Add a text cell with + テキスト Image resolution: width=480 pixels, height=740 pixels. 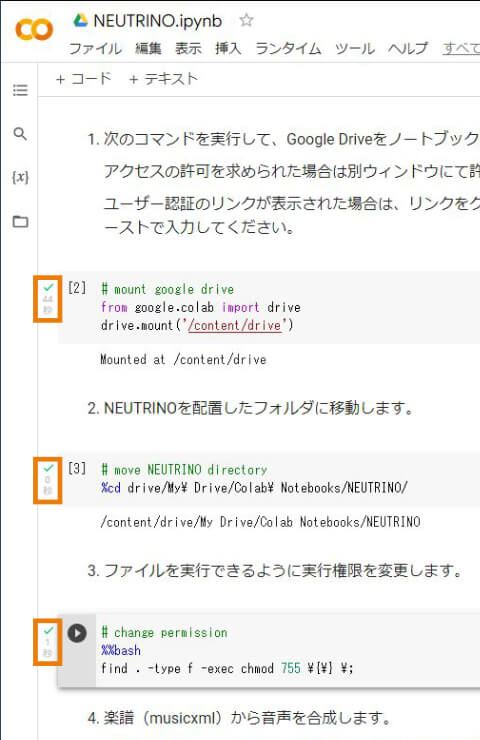(x=163, y=79)
